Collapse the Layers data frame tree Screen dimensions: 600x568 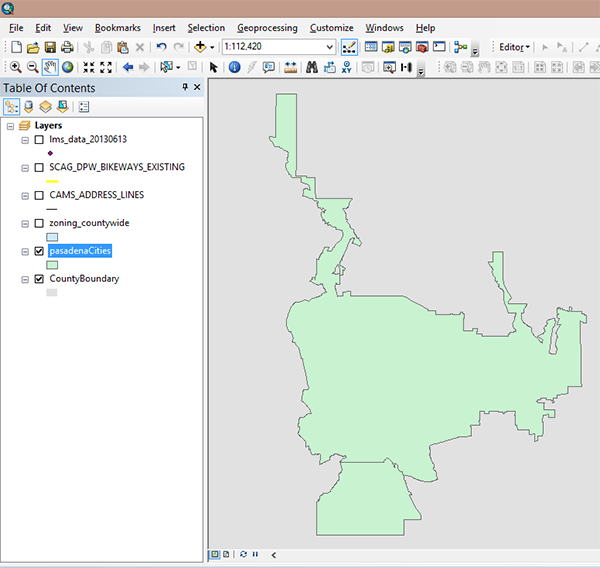[x=10, y=126]
